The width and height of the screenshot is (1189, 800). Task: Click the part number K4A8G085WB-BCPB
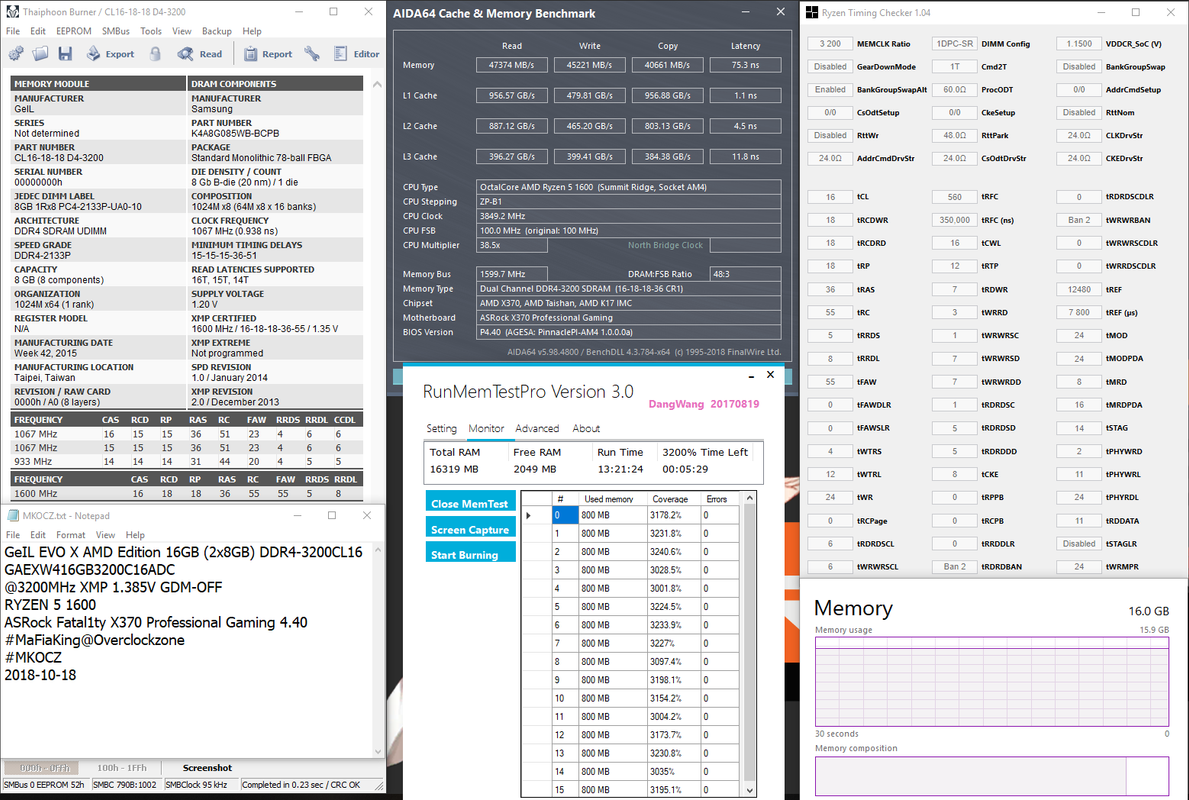pyautogui.click(x=235, y=133)
